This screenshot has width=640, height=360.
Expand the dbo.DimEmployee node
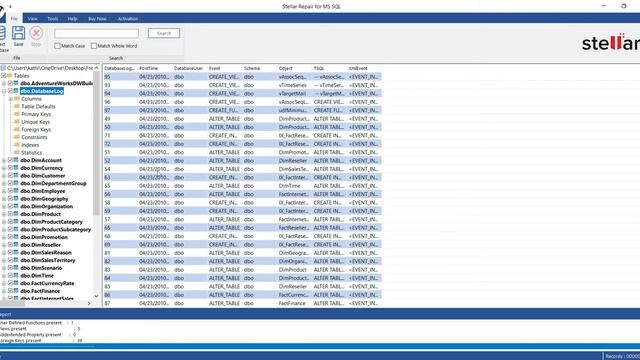[x=4, y=191]
